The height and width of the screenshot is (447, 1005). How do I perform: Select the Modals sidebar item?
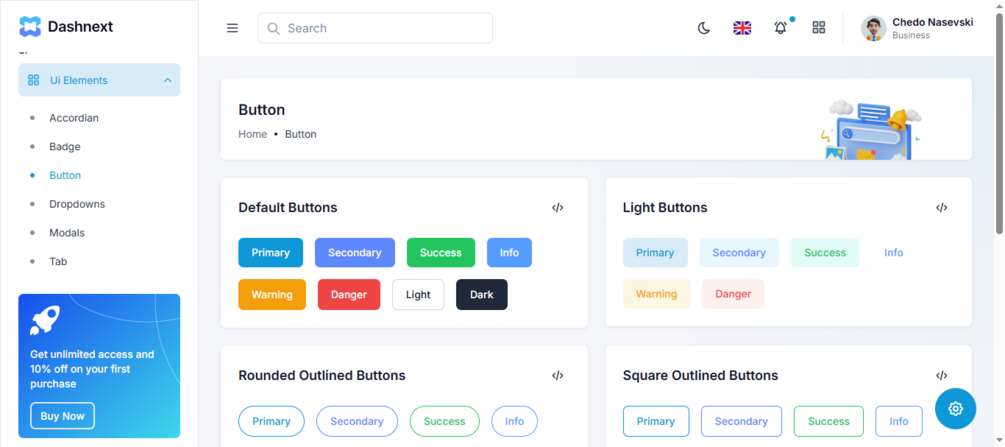(67, 233)
